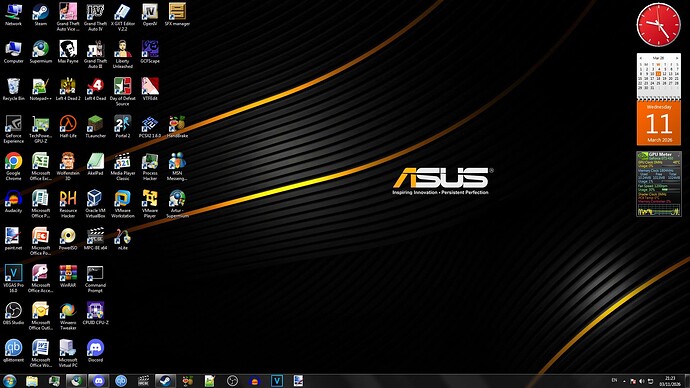
Task: Select the PowerISO desktop shortcut
Action: point(68,239)
